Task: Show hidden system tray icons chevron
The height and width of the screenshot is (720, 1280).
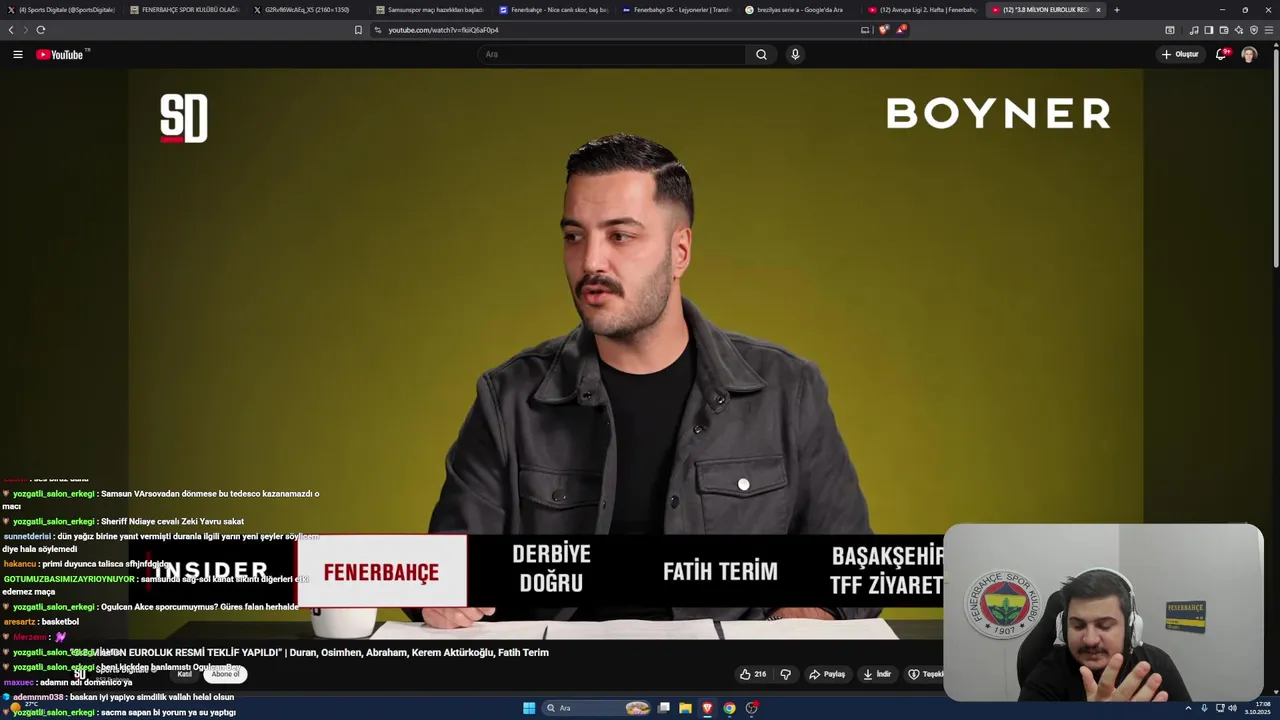Action: (1188, 708)
